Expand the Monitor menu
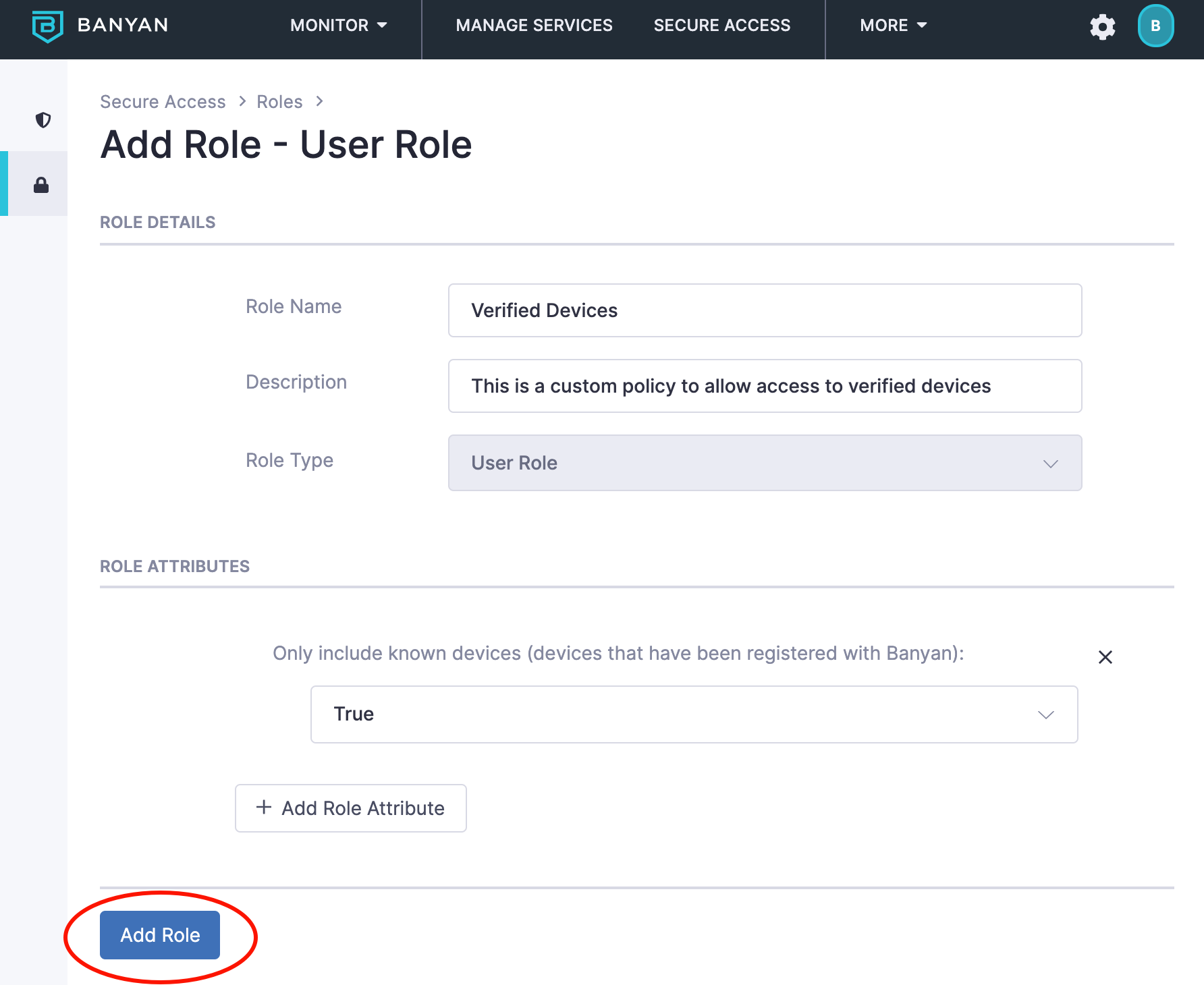This screenshot has width=1204, height=985. pos(338,26)
